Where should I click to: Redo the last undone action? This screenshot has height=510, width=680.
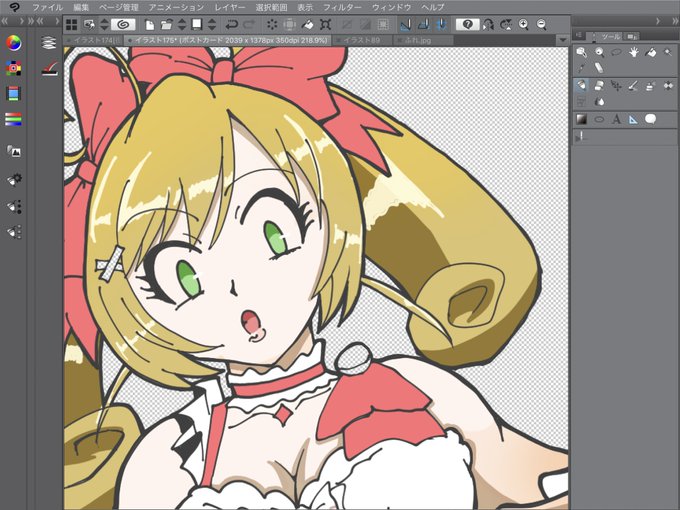pyautogui.click(x=249, y=25)
